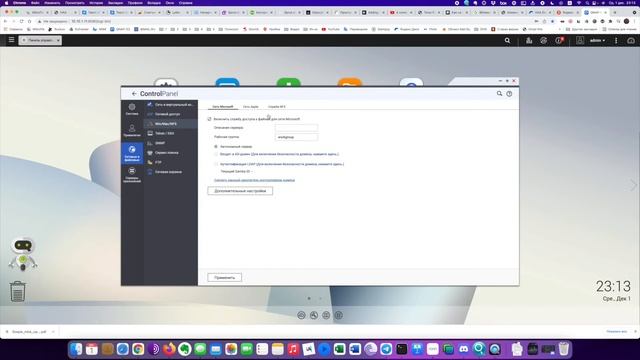640x360 pixels.
Task: Open event notifications icon with red badge
Action: (x=559, y=40)
